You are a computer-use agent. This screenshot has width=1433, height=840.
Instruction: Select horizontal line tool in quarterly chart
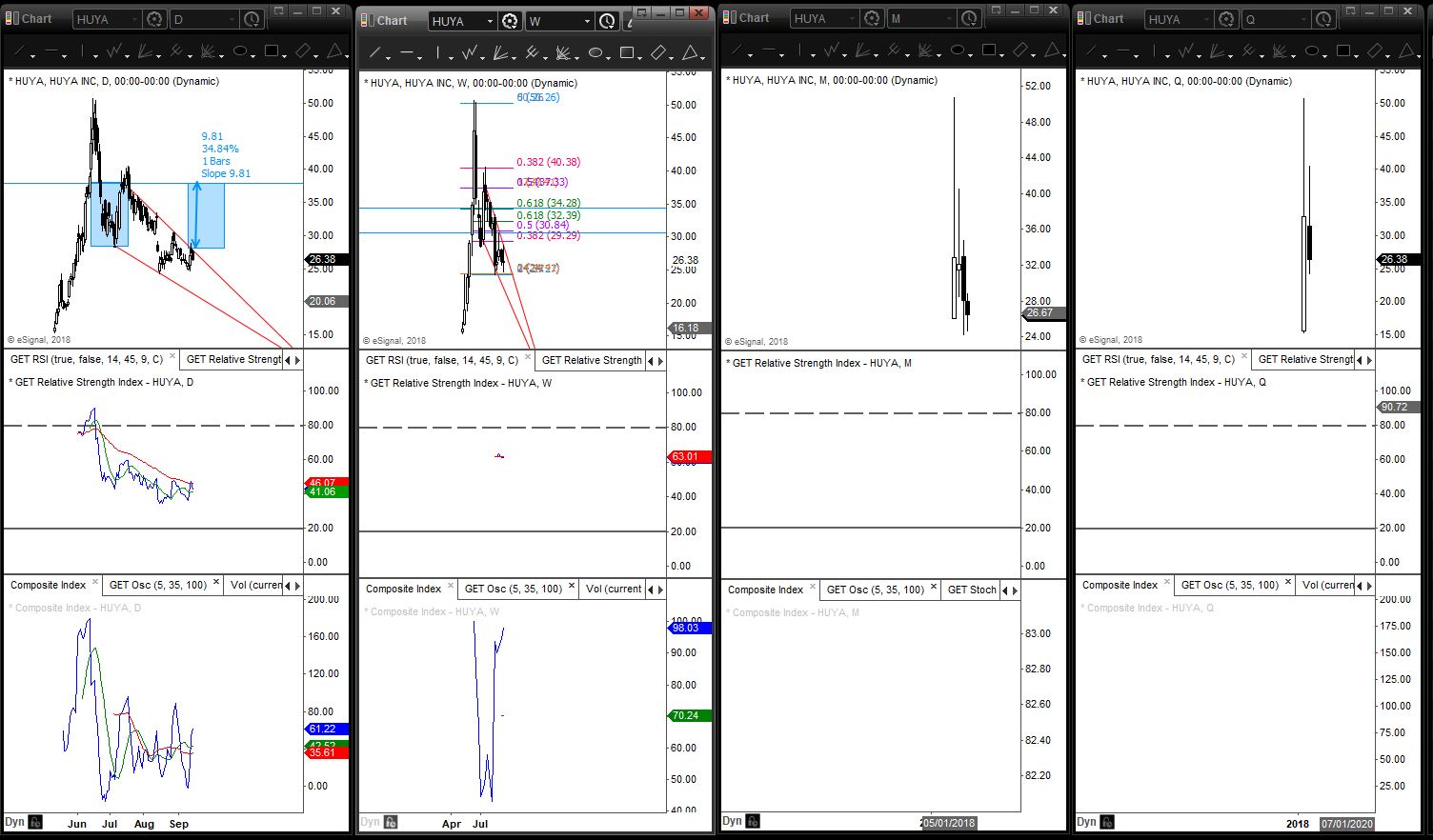(x=1123, y=50)
